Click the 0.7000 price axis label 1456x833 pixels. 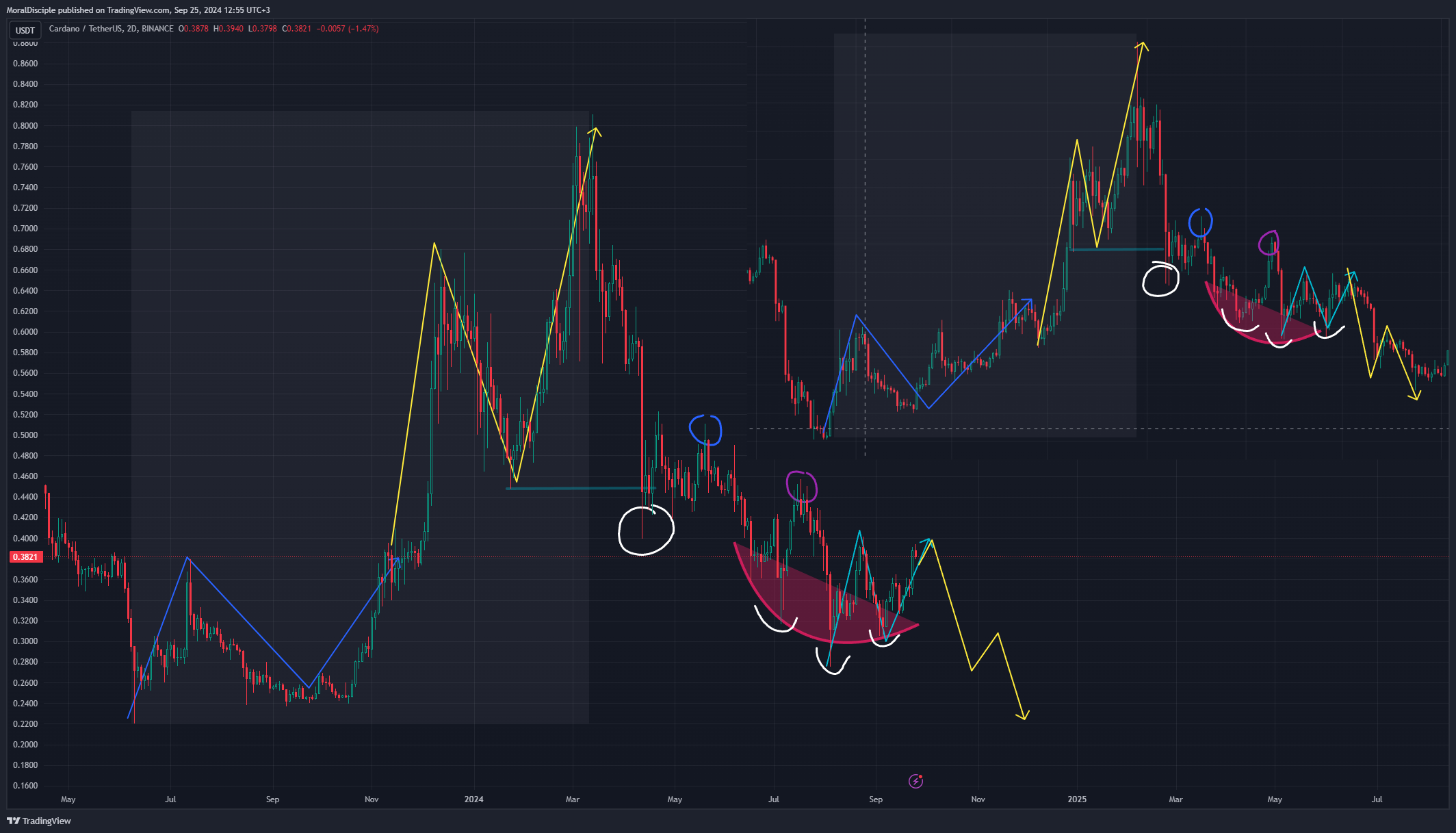click(25, 229)
